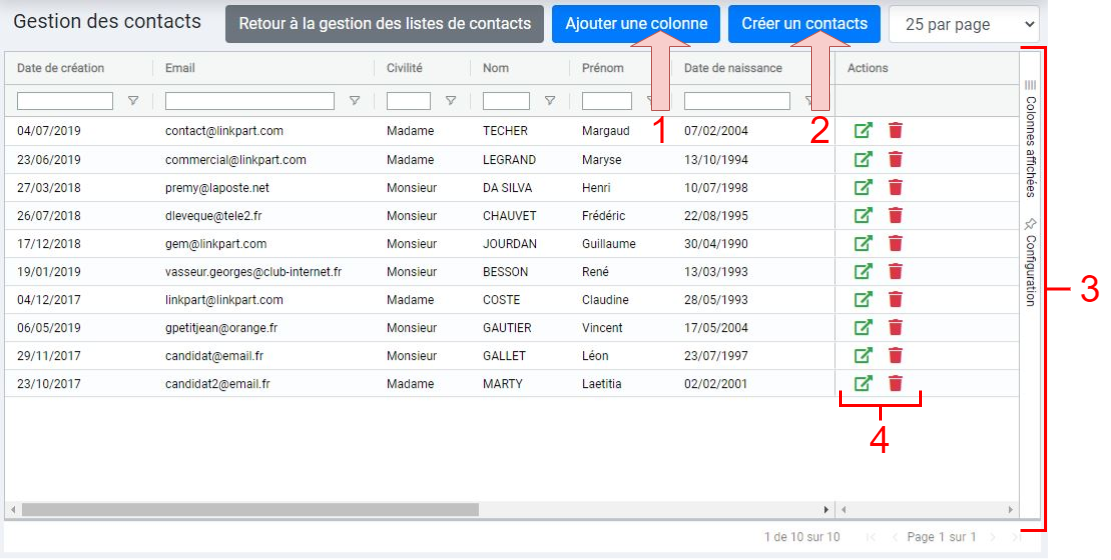Open the Configuration side panel
1111x560 pixels.
click(1030, 262)
